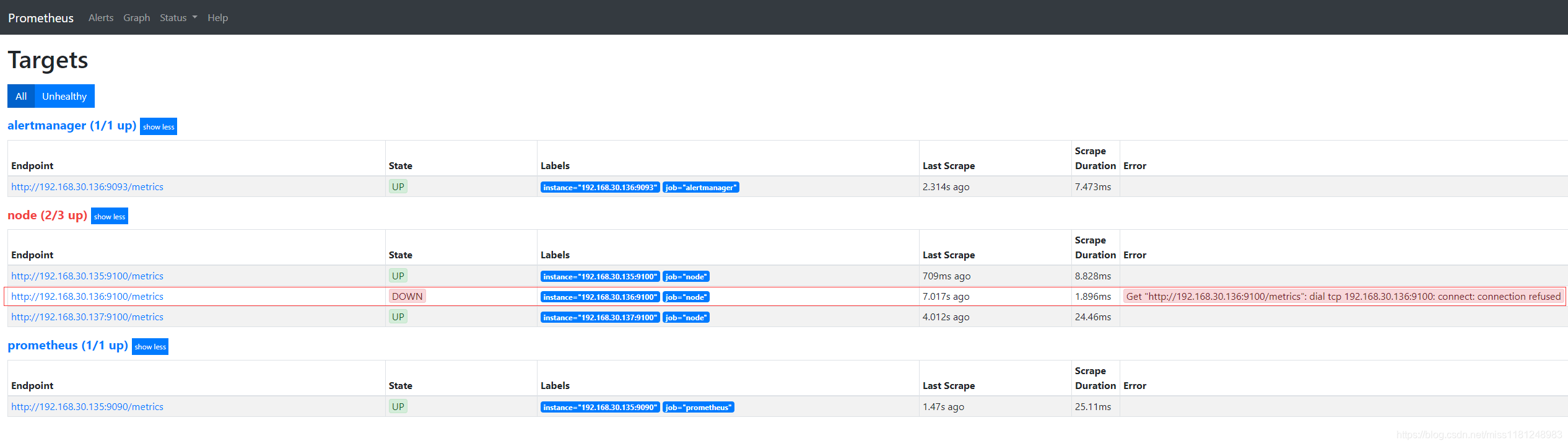Click the instance="192.168.30.137:9100" label
Screen dimensions: 1568x446
pos(600,318)
